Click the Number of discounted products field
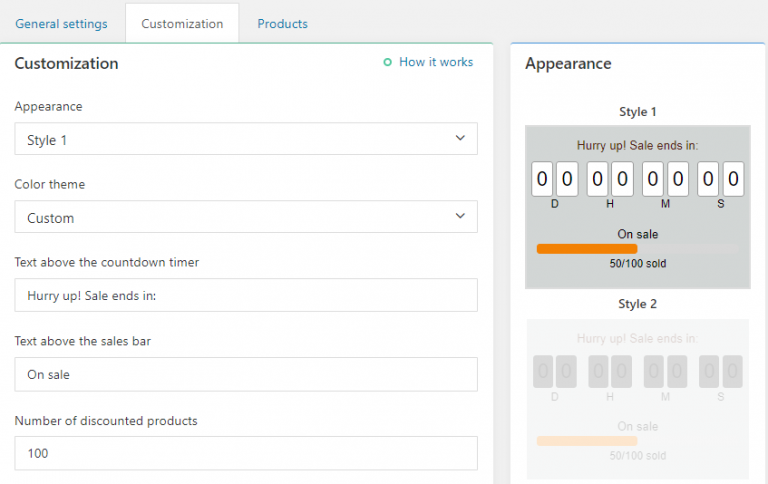The height and width of the screenshot is (484, 768). (246, 453)
